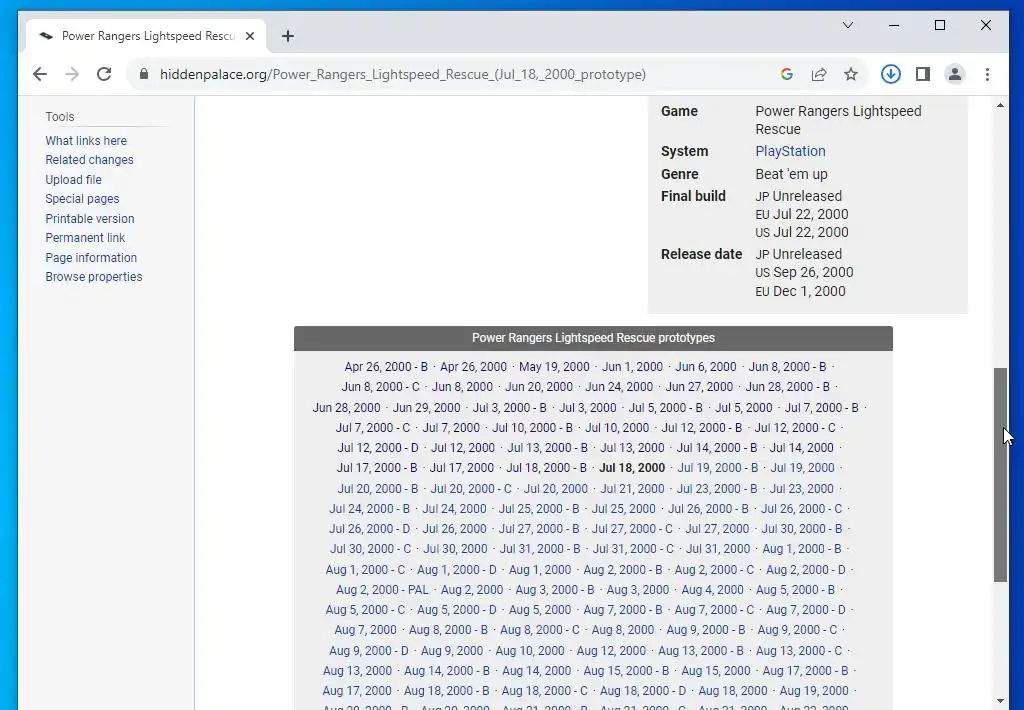This screenshot has width=1024, height=710.
Task: Click the address bar URL
Action: 402,74
